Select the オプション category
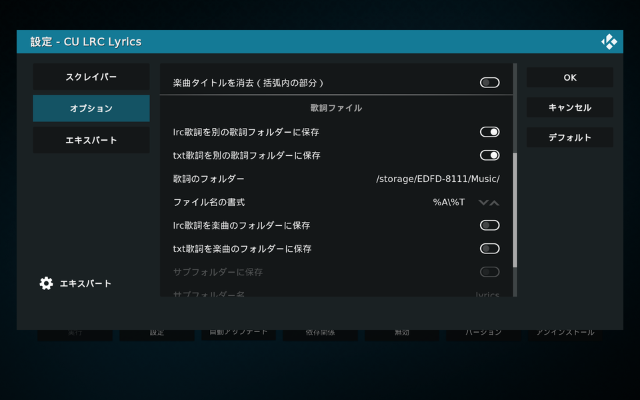The width and height of the screenshot is (640, 400). tap(91, 108)
